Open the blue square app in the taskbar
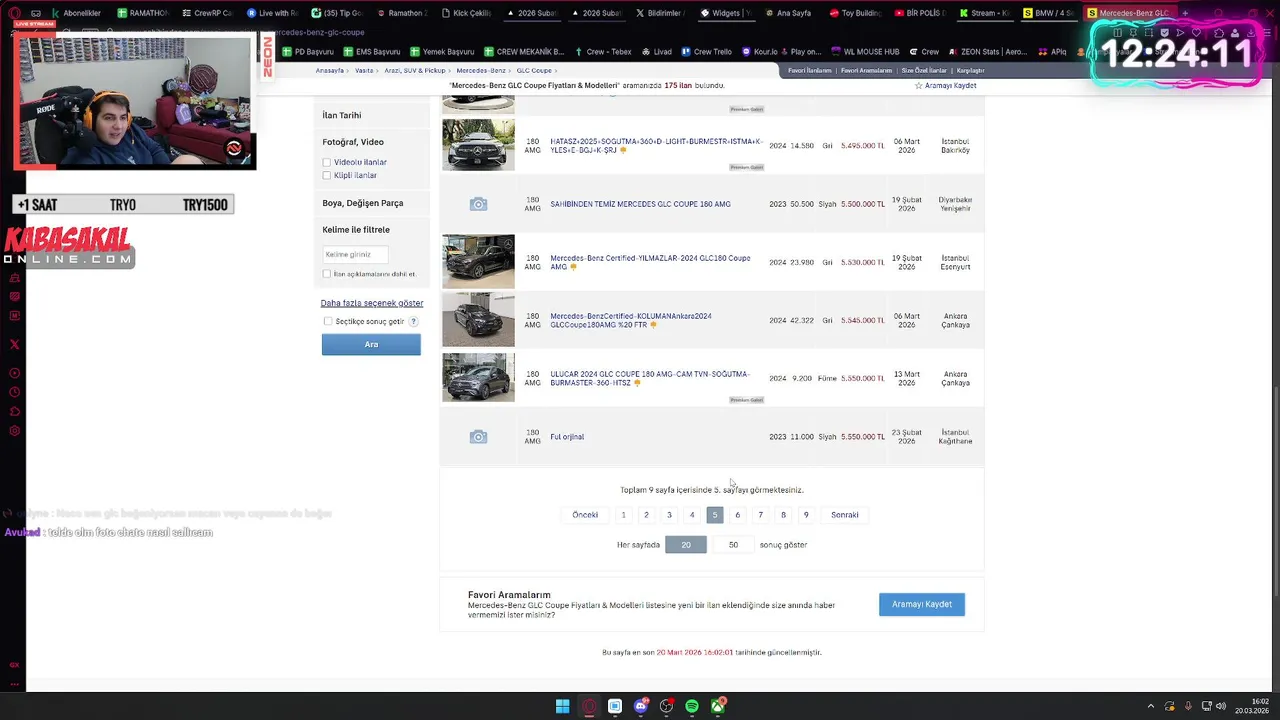 tap(615, 706)
